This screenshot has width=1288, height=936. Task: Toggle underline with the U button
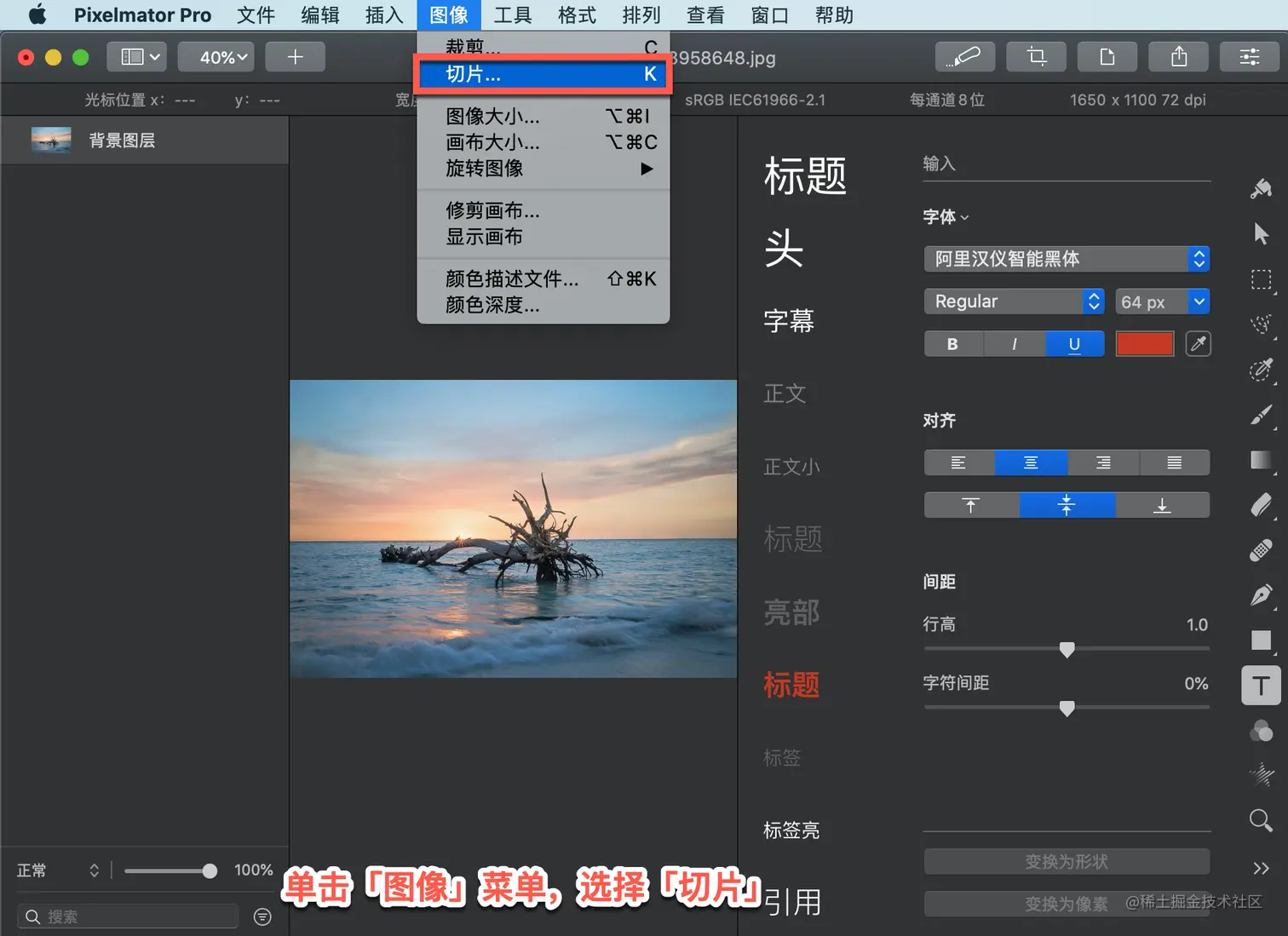click(1074, 344)
